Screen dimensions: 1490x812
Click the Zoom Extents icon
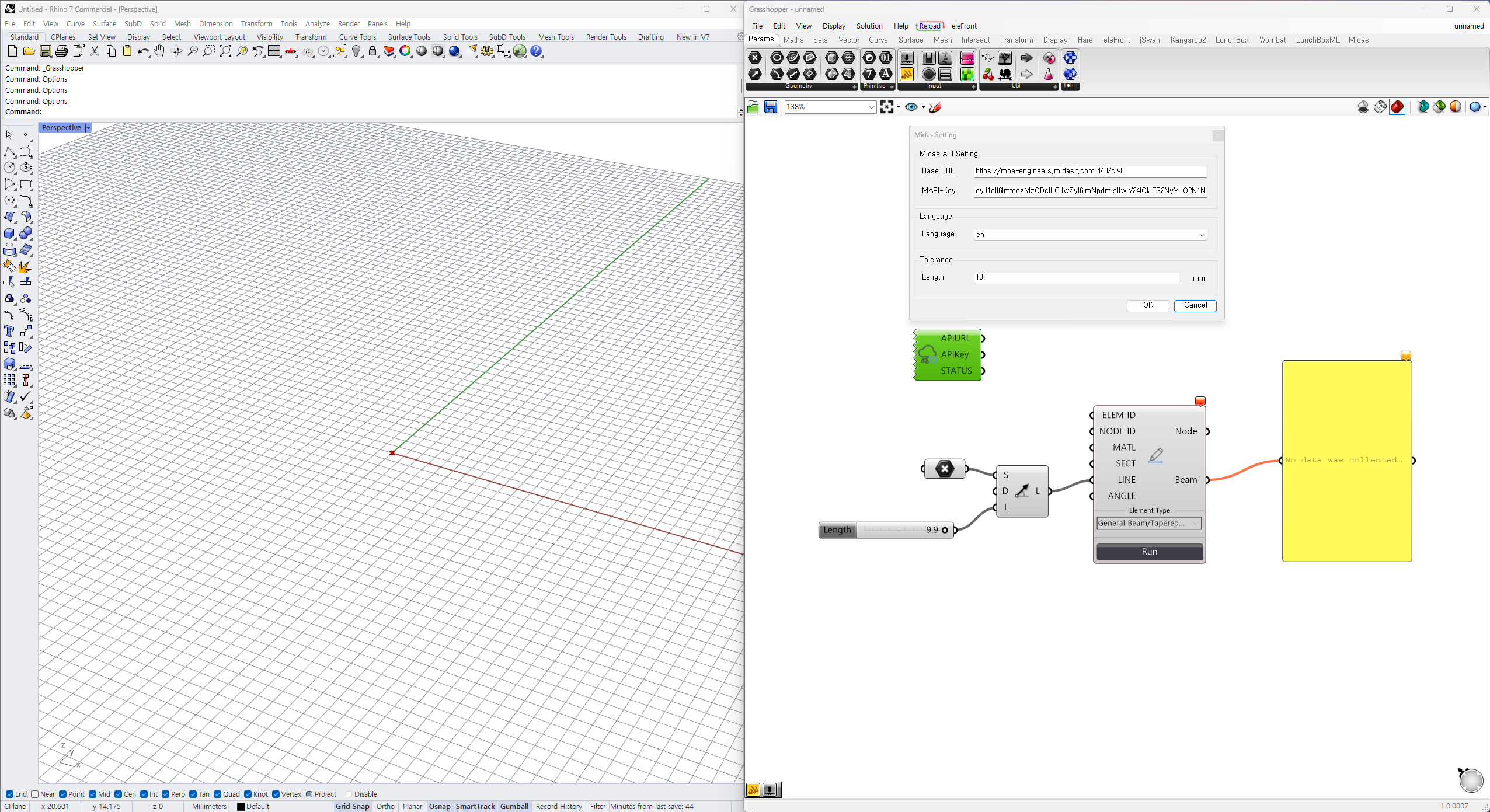225,51
